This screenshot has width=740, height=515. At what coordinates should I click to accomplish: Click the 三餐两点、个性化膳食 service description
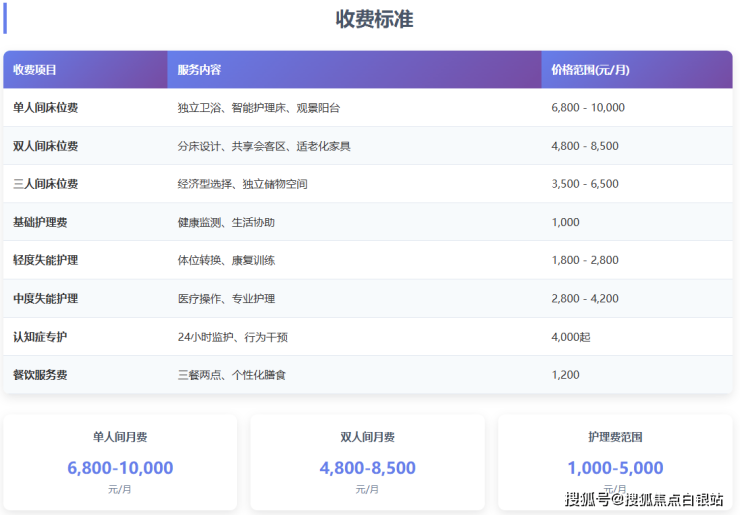(232, 375)
